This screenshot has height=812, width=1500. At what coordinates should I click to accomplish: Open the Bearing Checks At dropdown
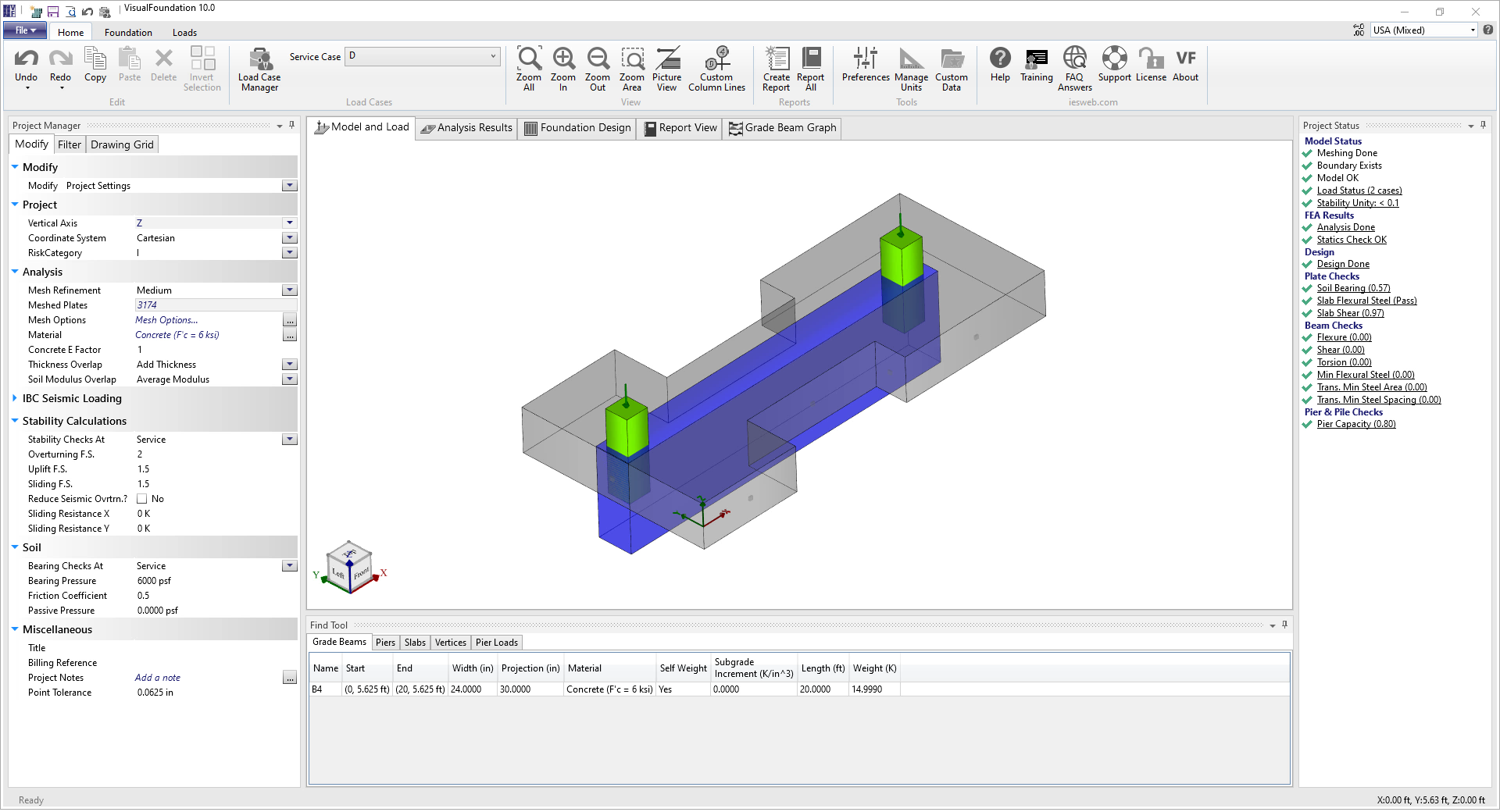coord(290,566)
